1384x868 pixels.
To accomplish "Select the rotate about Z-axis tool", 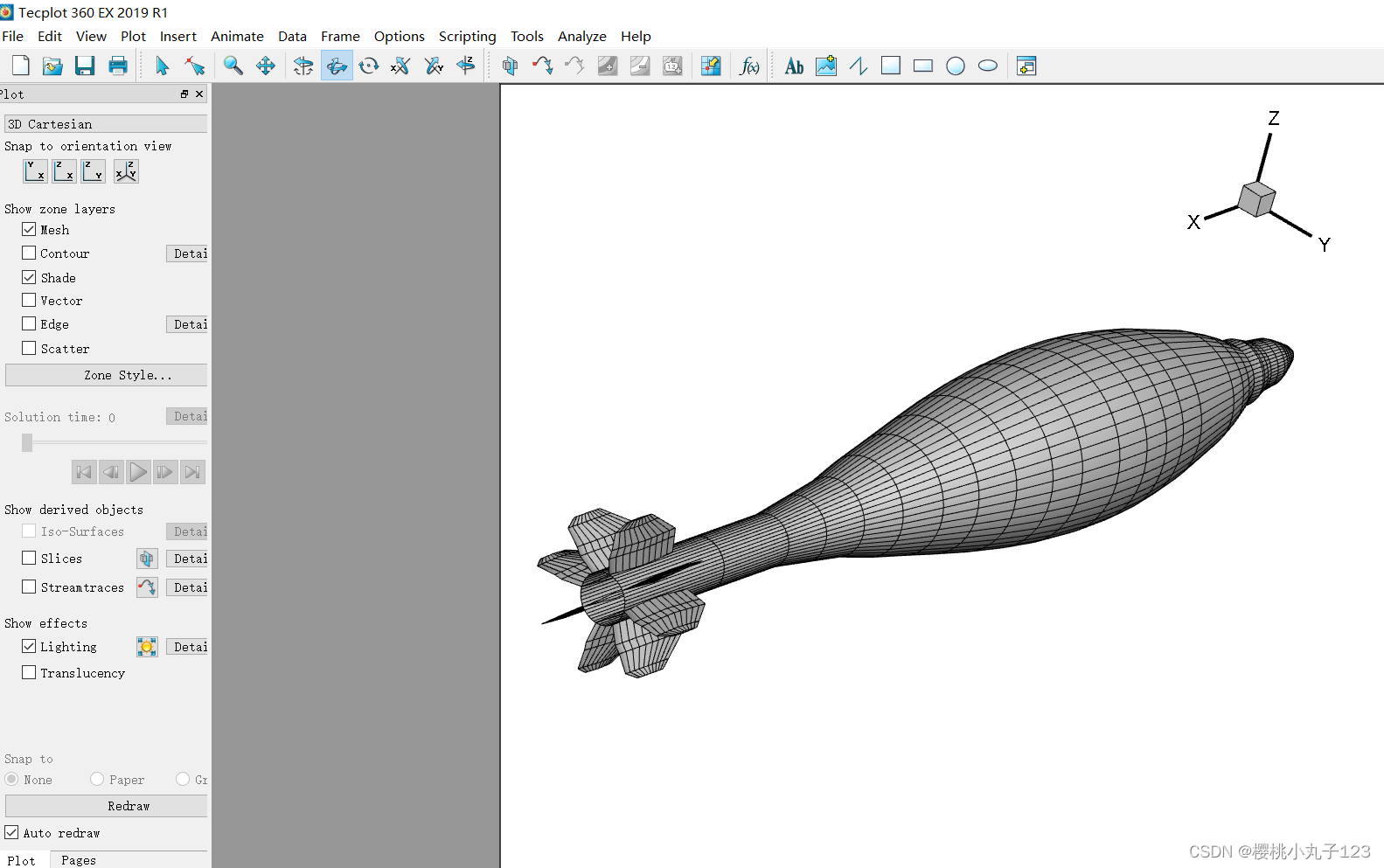I will pos(466,66).
